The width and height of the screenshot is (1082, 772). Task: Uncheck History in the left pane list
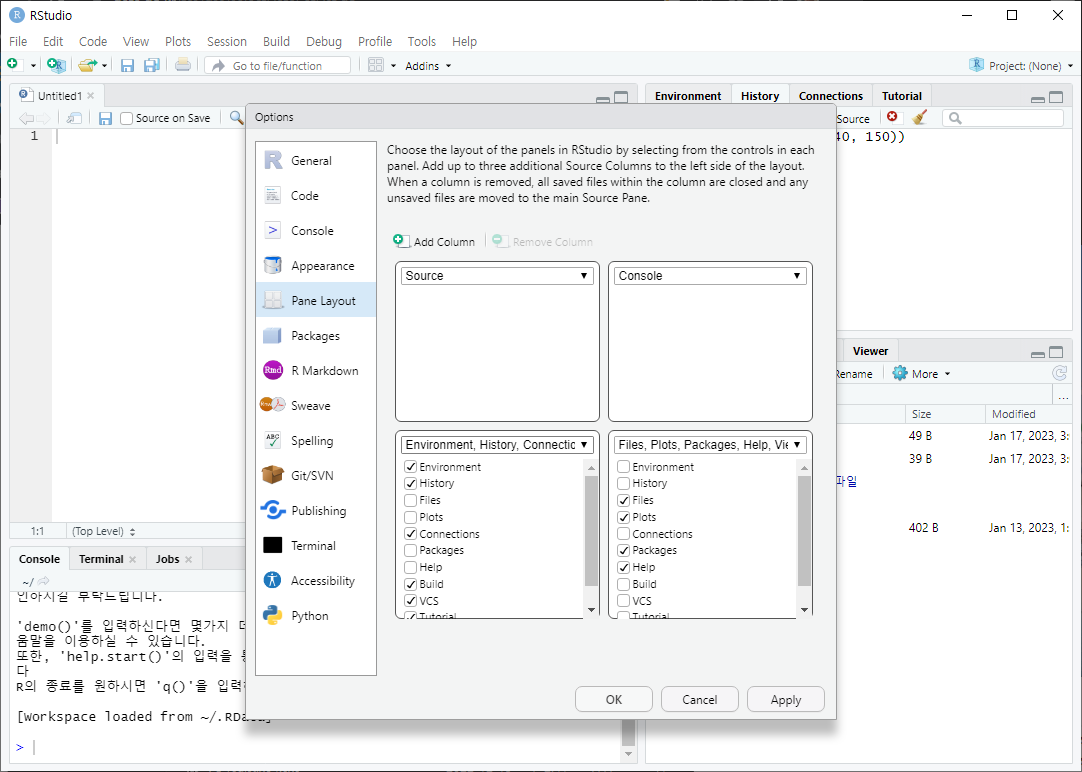tap(411, 484)
